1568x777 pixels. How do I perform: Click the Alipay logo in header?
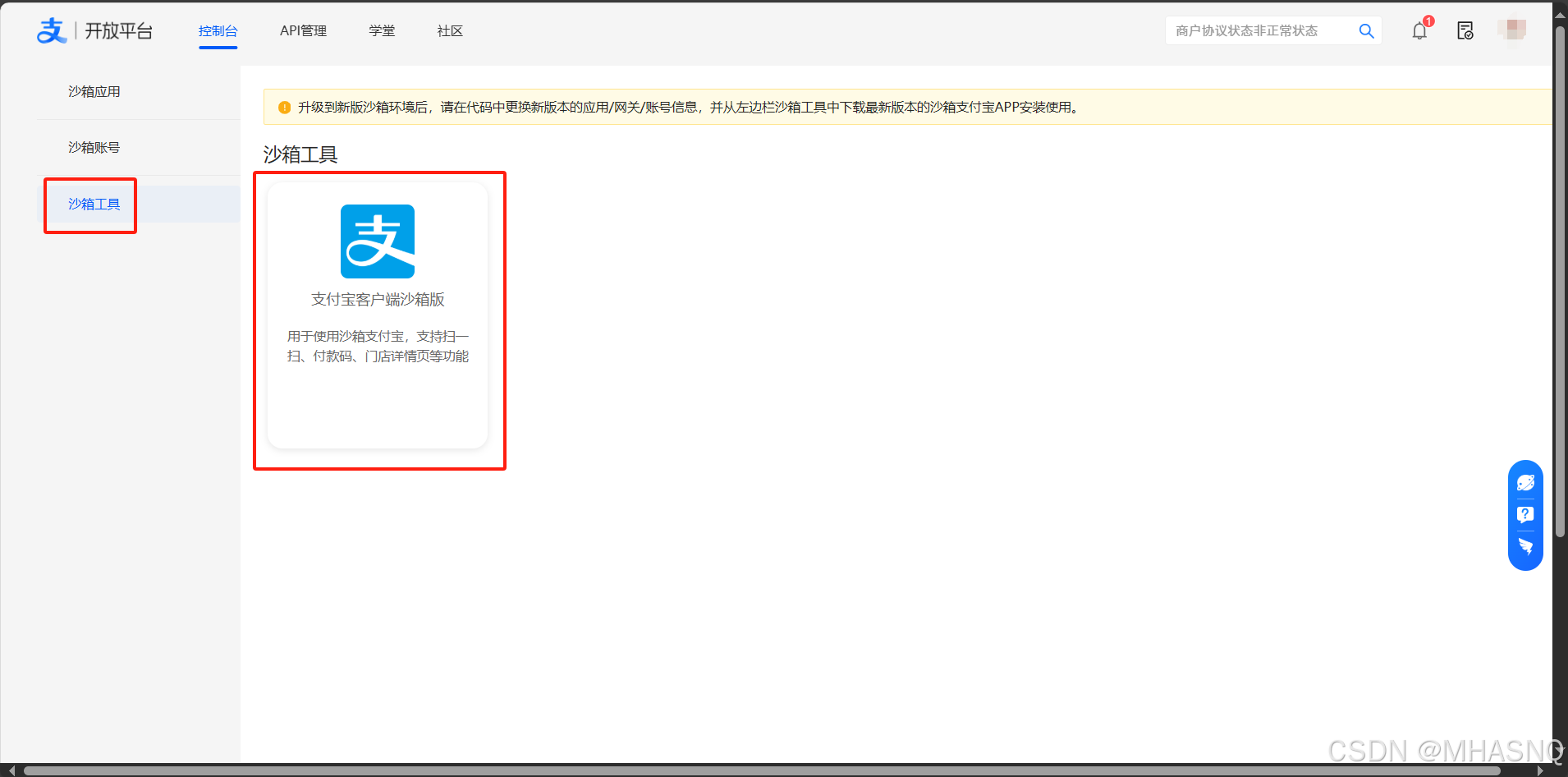pyautogui.click(x=51, y=31)
